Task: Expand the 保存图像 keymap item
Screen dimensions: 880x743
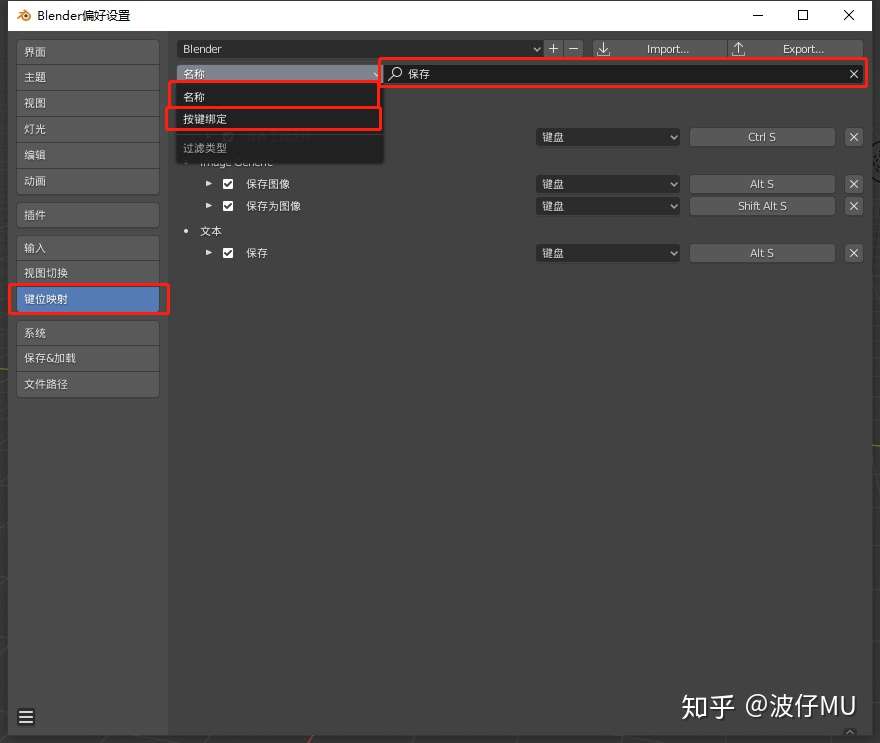Action: coord(209,184)
